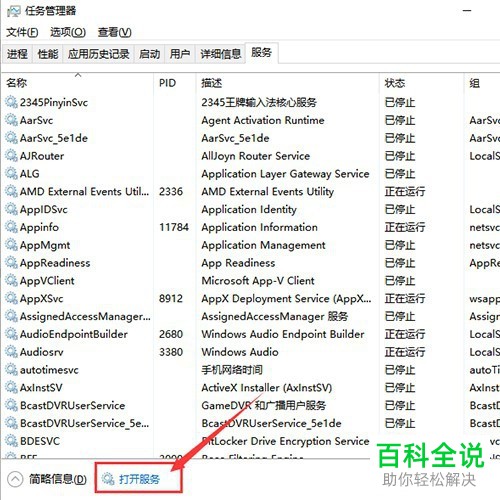This screenshot has height=500, width=500.
Task: Click 'BitLocker Drive Encryption Service' description
Action: tap(285, 441)
